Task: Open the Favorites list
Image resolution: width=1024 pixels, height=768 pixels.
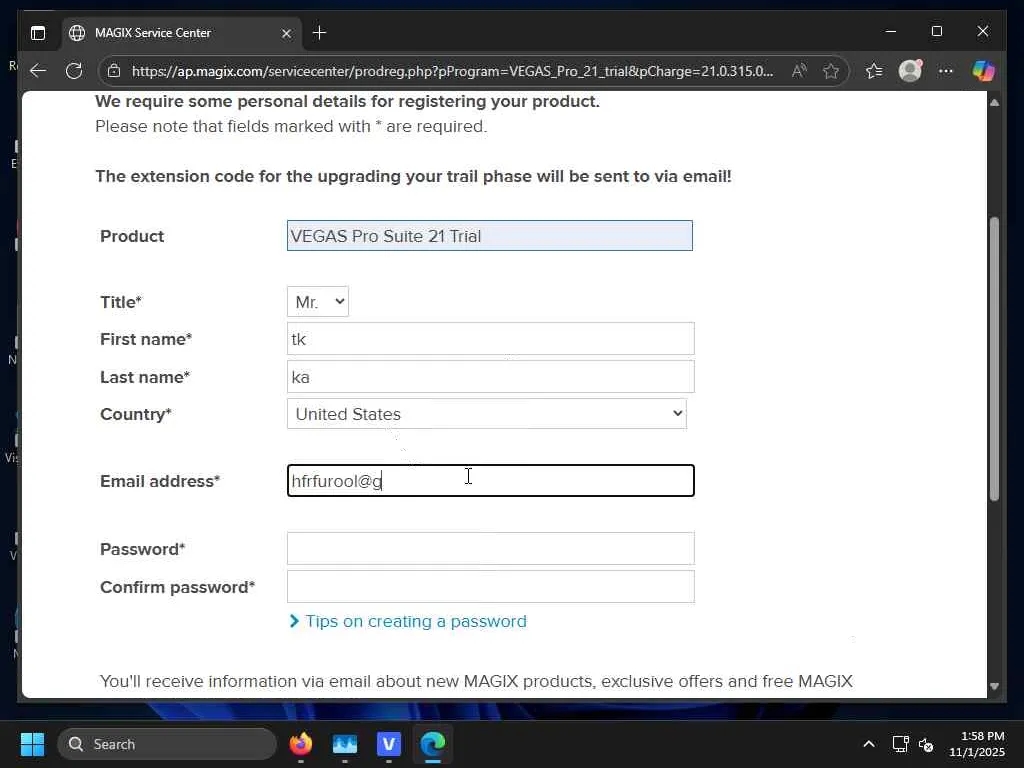Action: tap(874, 71)
